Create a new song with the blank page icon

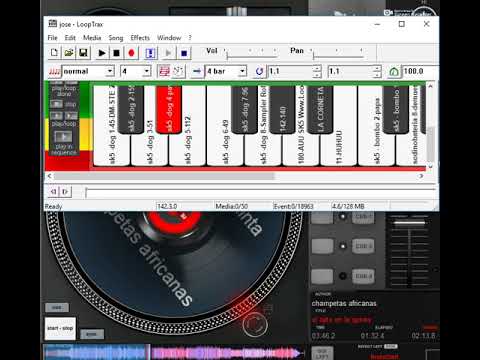click(x=54, y=53)
